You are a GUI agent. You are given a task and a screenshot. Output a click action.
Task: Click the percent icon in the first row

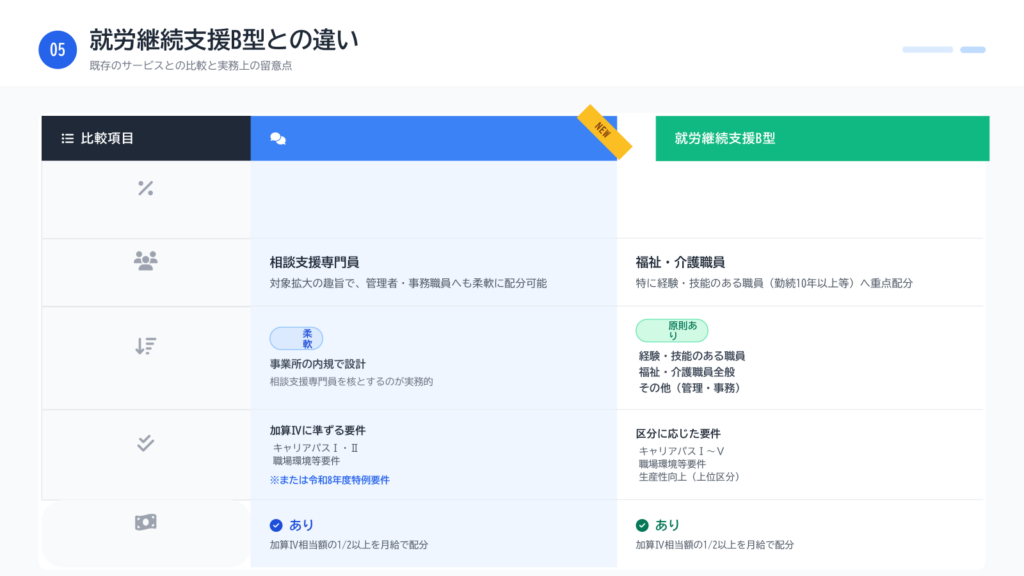(x=145, y=188)
